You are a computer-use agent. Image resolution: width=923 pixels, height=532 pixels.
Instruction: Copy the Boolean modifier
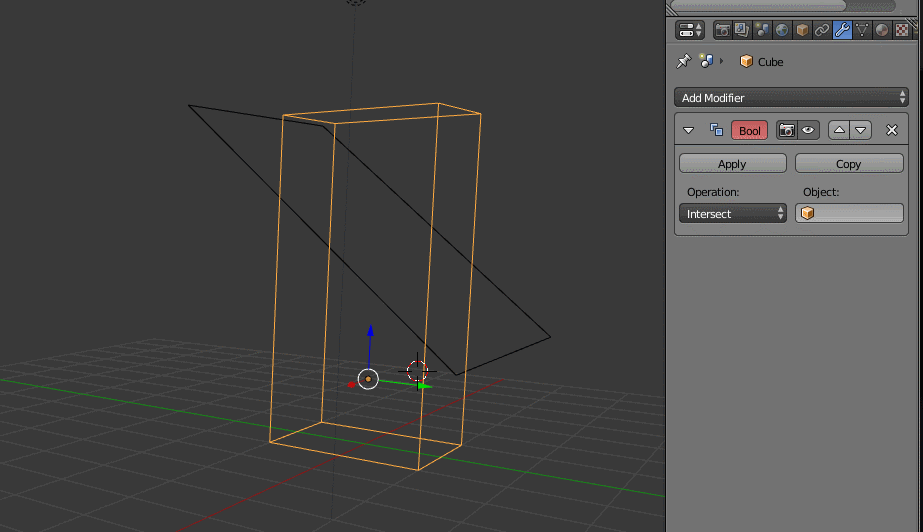(849, 164)
